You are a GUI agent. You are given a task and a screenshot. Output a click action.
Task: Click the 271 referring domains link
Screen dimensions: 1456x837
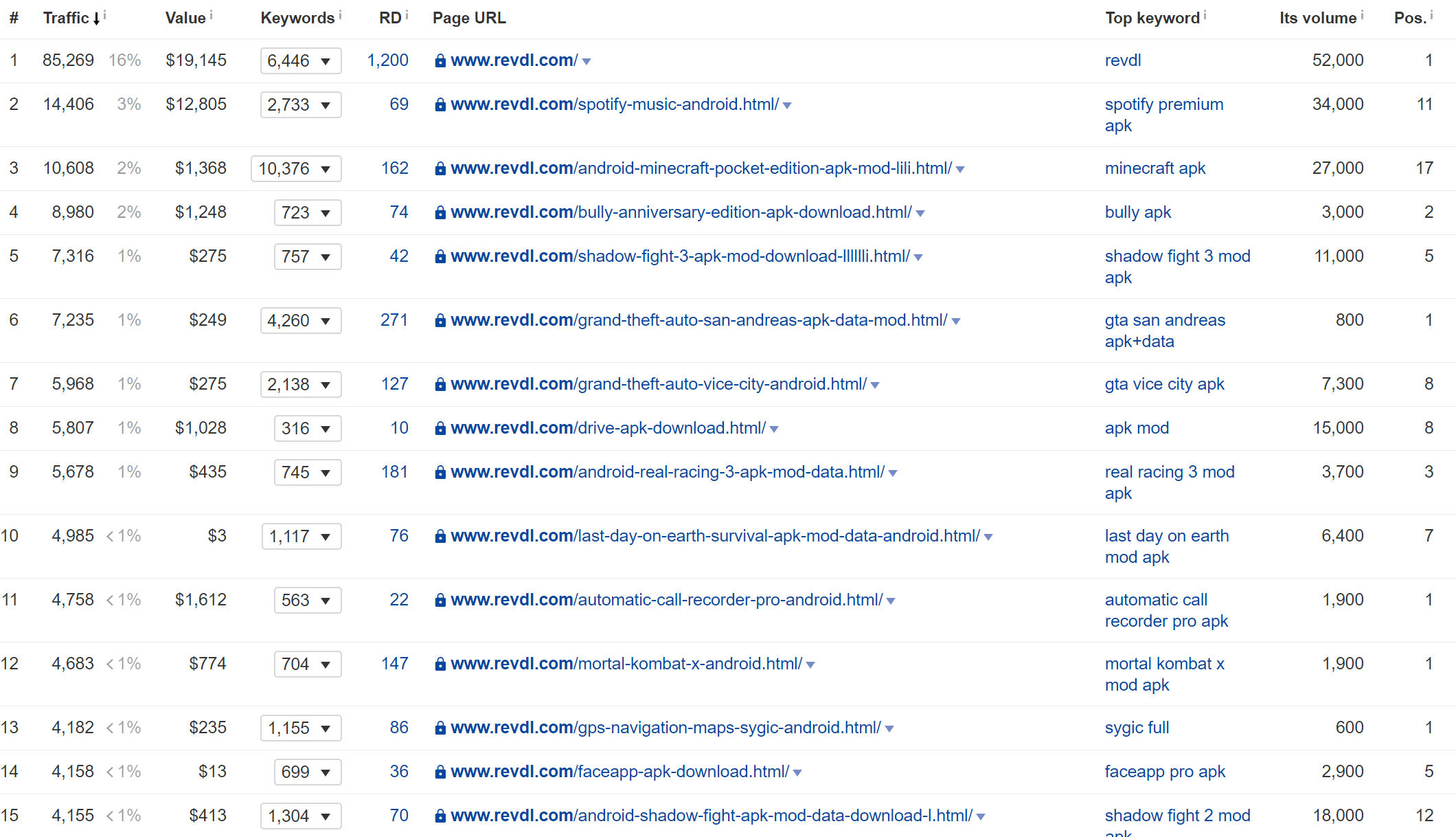tap(394, 320)
